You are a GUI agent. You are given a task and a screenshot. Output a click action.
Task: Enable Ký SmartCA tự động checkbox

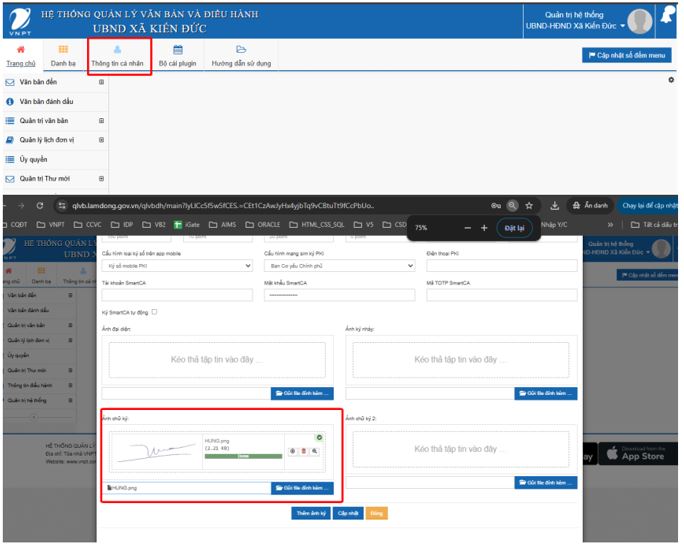click(154, 312)
